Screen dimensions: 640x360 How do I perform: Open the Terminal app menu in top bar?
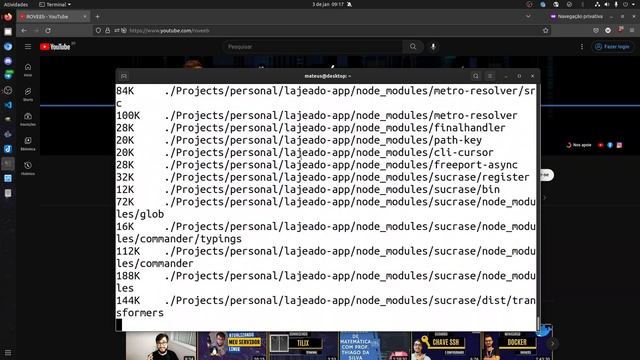click(55, 4)
